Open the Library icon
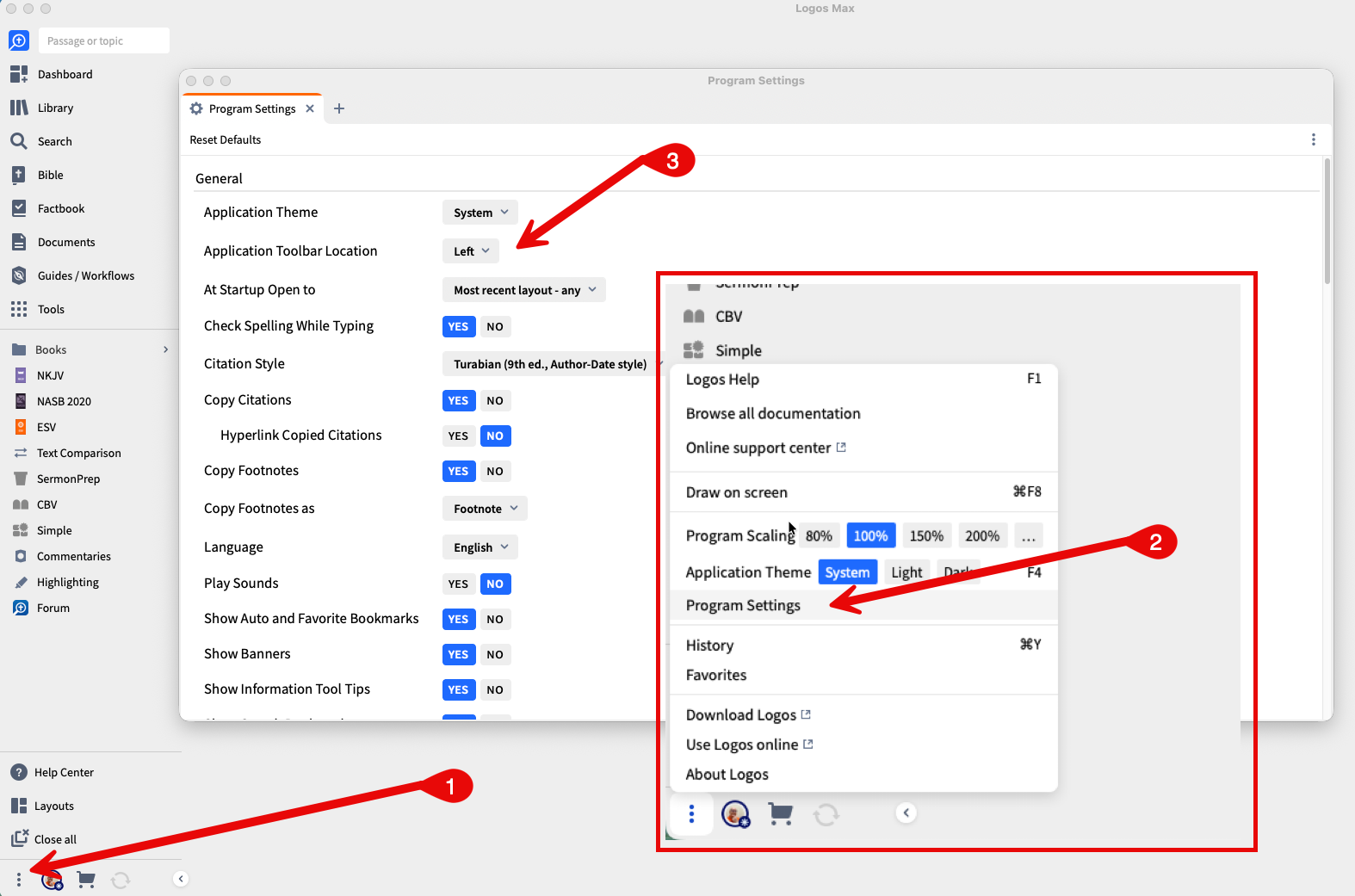 click(x=19, y=108)
